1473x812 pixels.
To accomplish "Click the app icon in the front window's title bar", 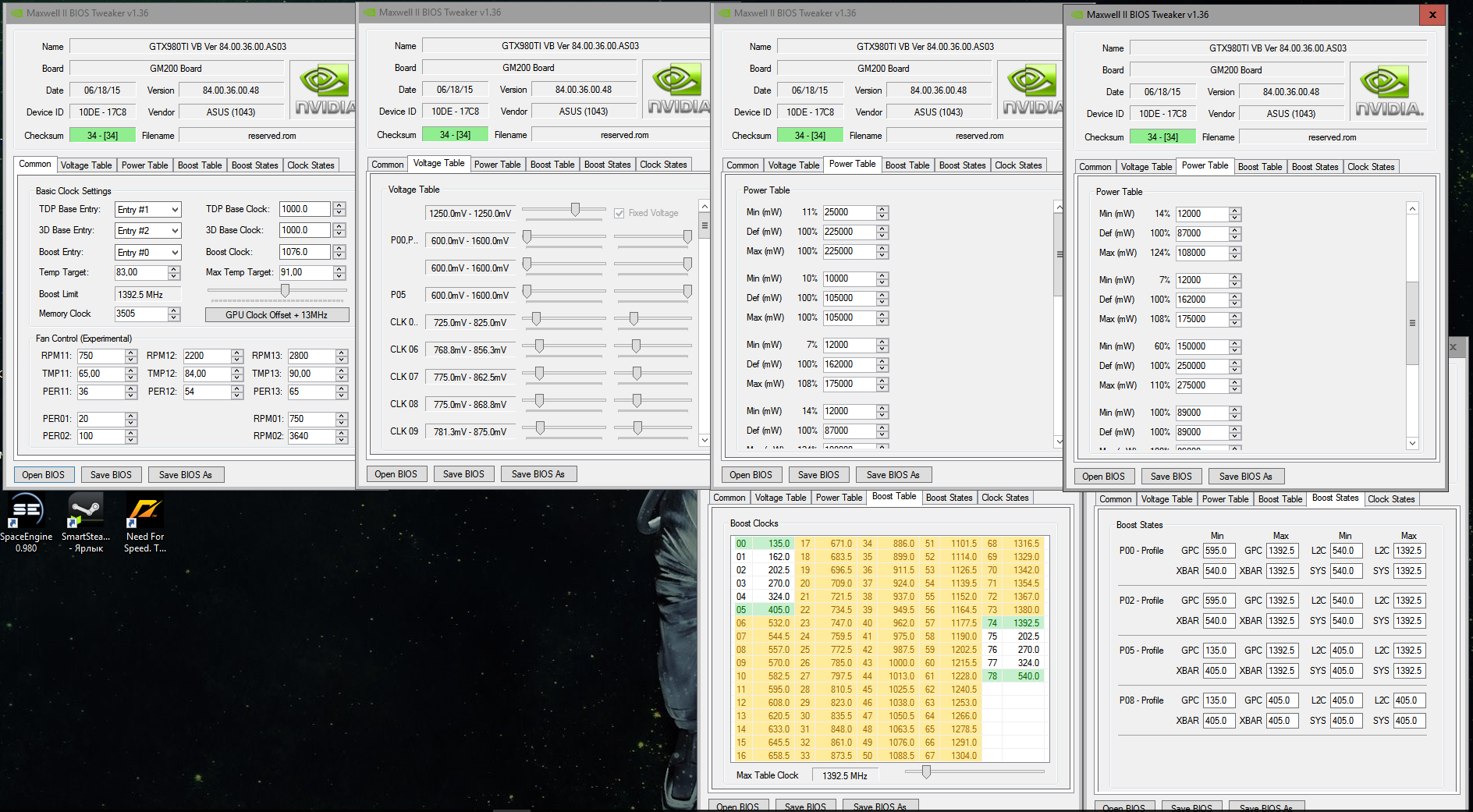I will (1077, 14).
